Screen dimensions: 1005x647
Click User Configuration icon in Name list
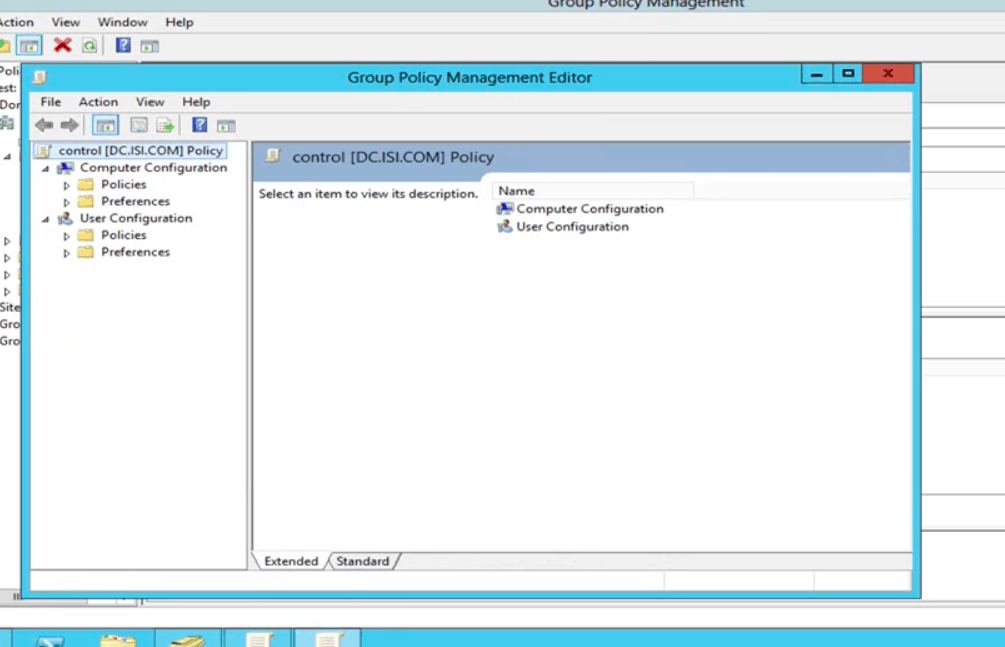click(x=505, y=226)
